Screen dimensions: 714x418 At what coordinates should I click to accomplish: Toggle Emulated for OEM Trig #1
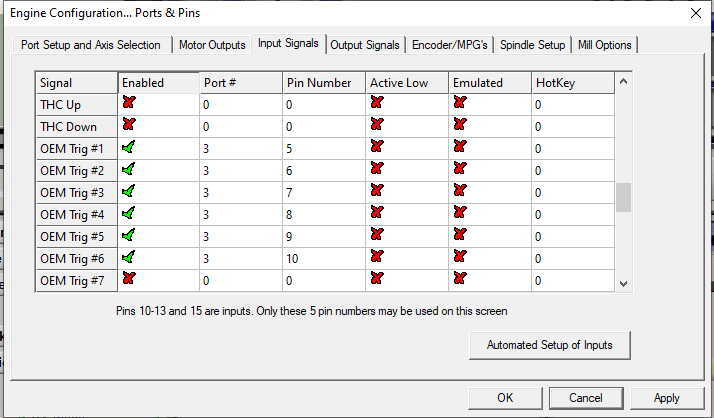click(460, 146)
